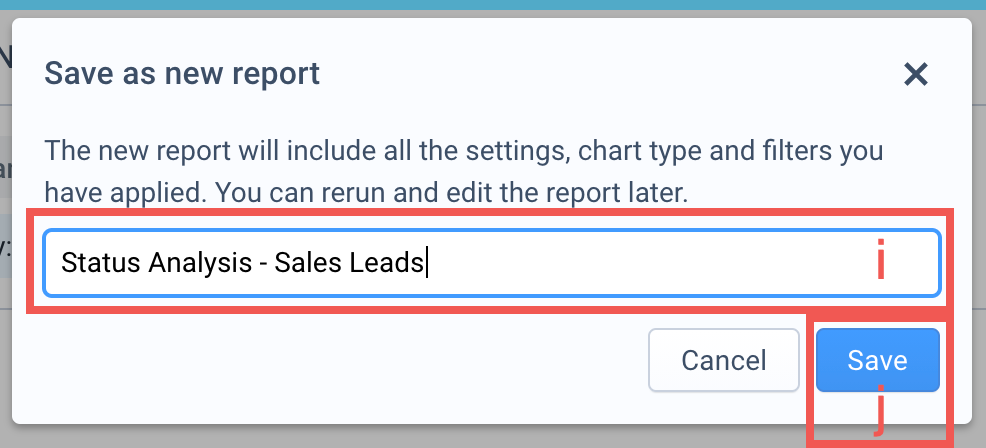
Task: Cancel saving the new report
Action: click(723, 360)
